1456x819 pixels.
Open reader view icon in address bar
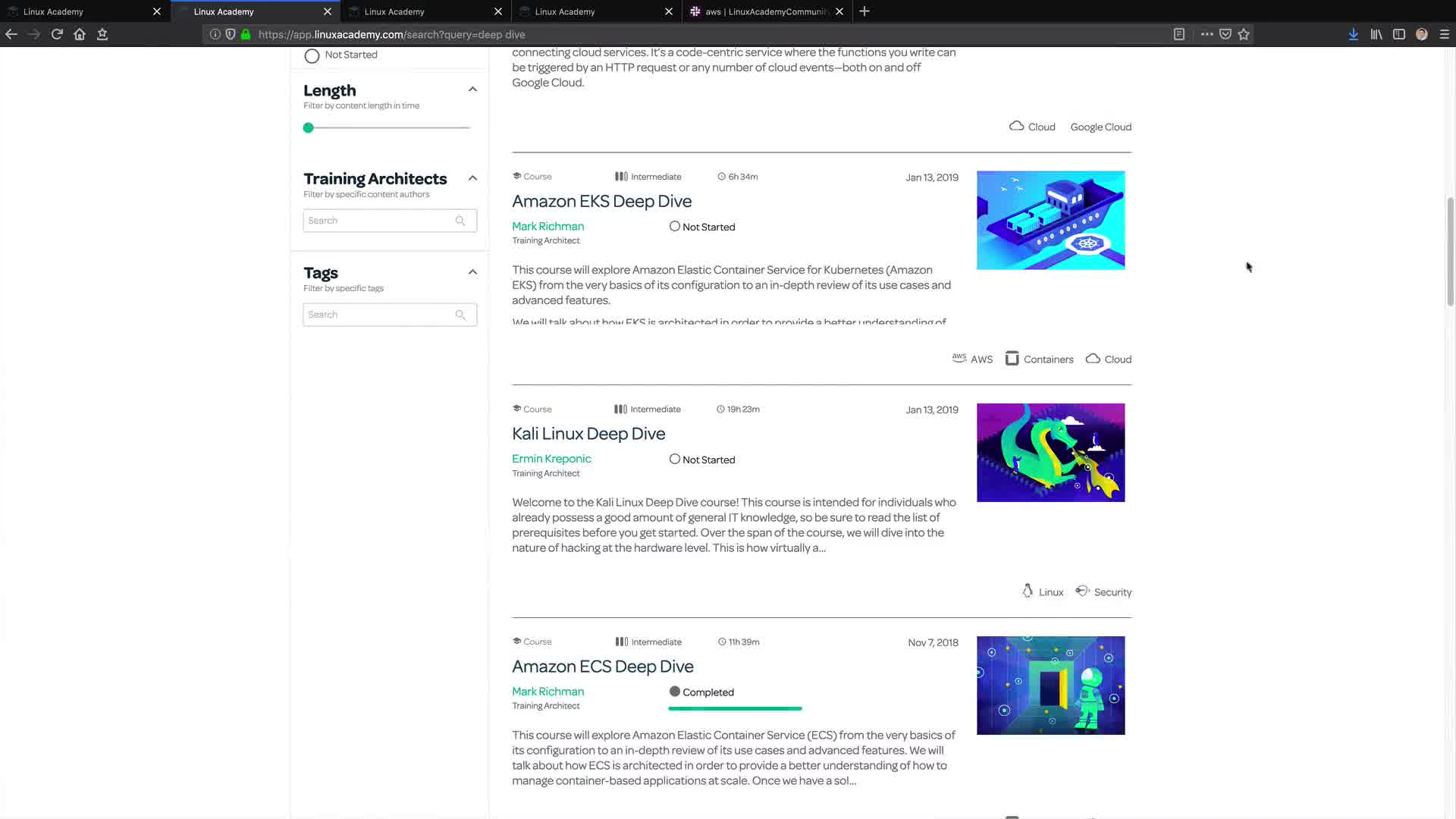1179,34
